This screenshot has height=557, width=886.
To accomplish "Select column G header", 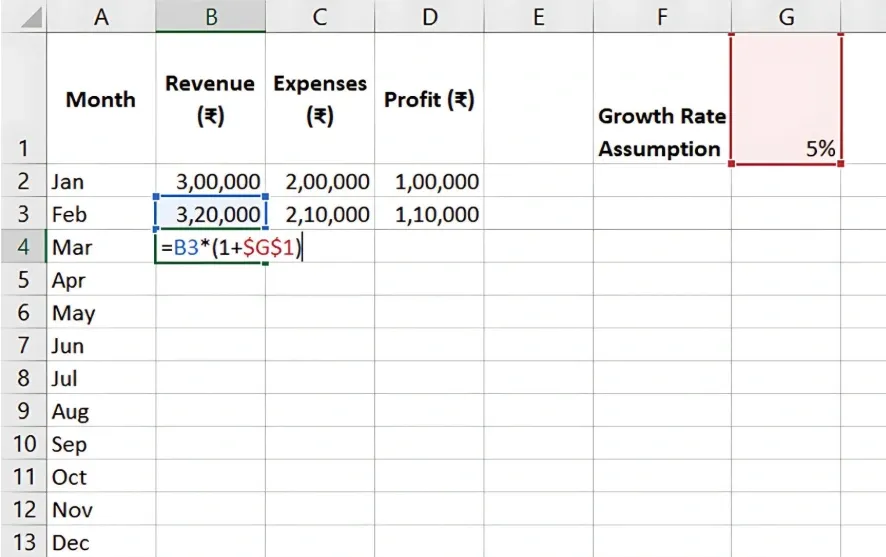I will point(785,16).
